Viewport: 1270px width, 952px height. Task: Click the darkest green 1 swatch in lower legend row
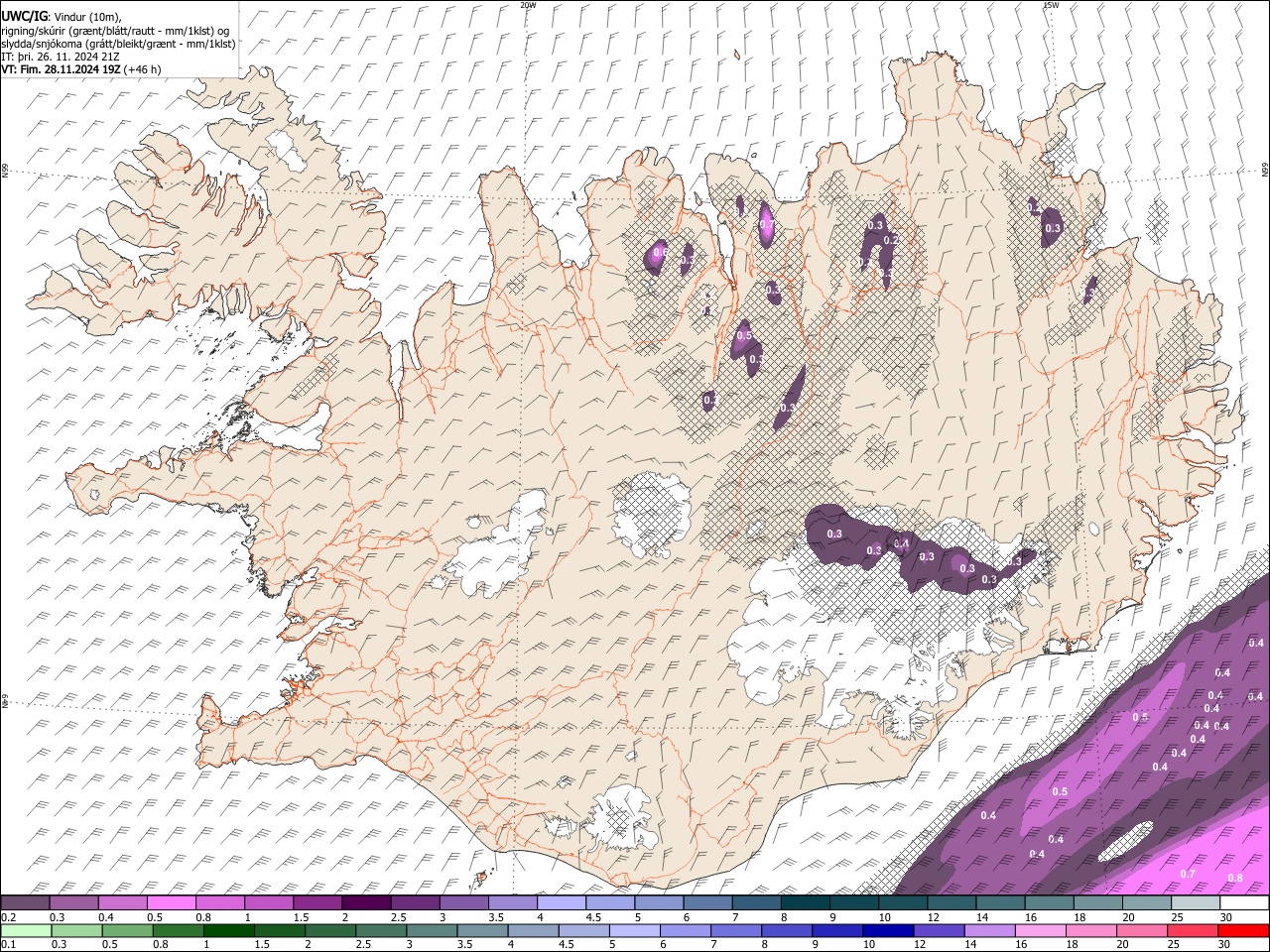(x=228, y=930)
